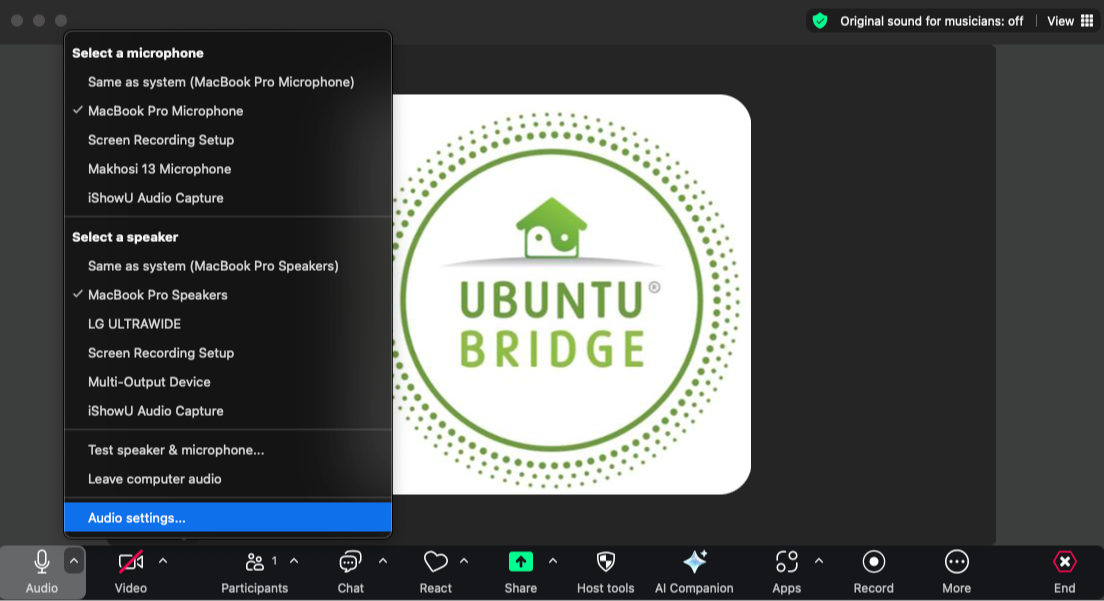Open the Chat panel icon
This screenshot has width=1104, height=601.
click(x=350, y=562)
